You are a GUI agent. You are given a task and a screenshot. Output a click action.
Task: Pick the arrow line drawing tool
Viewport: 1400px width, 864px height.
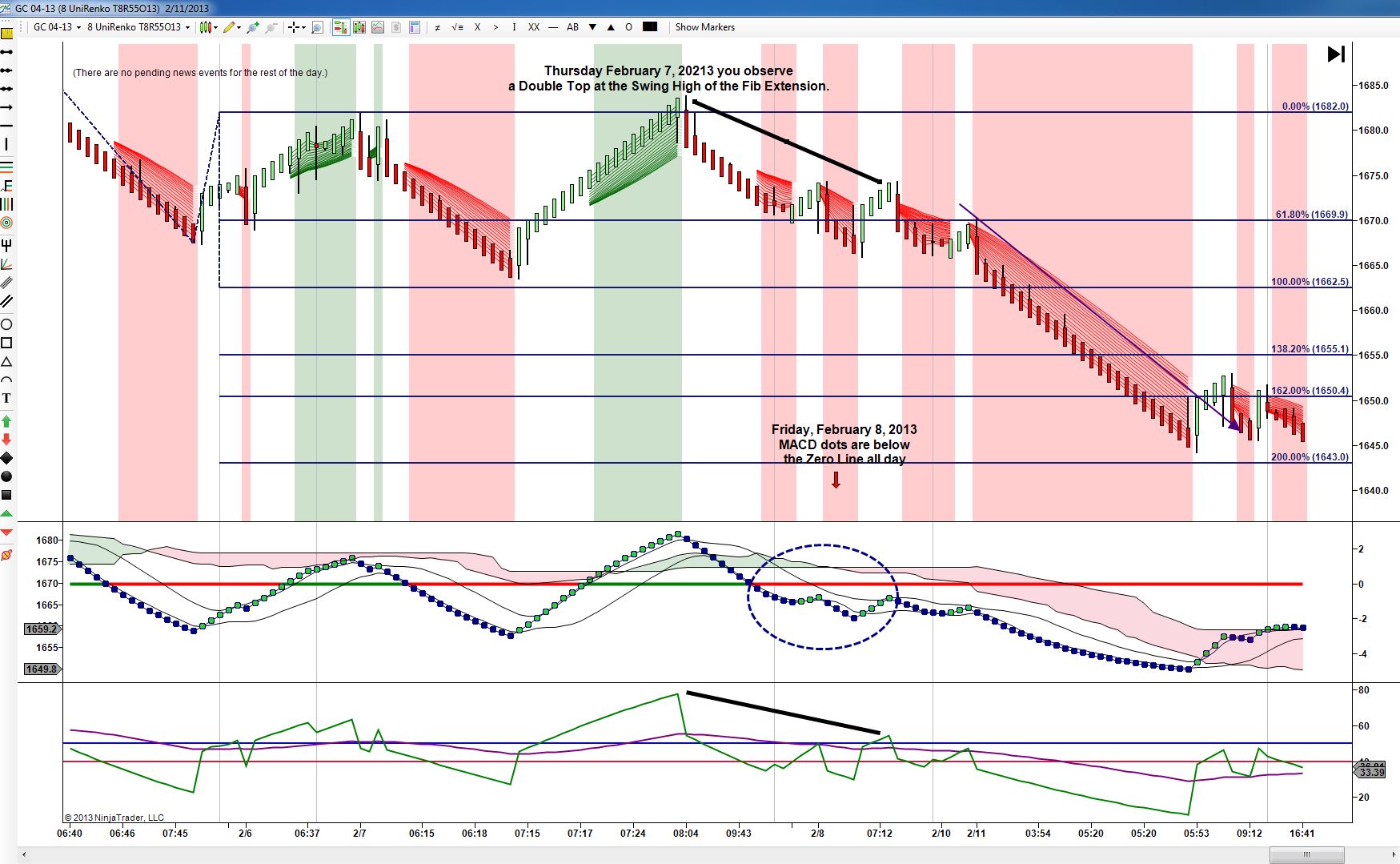coord(6,107)
